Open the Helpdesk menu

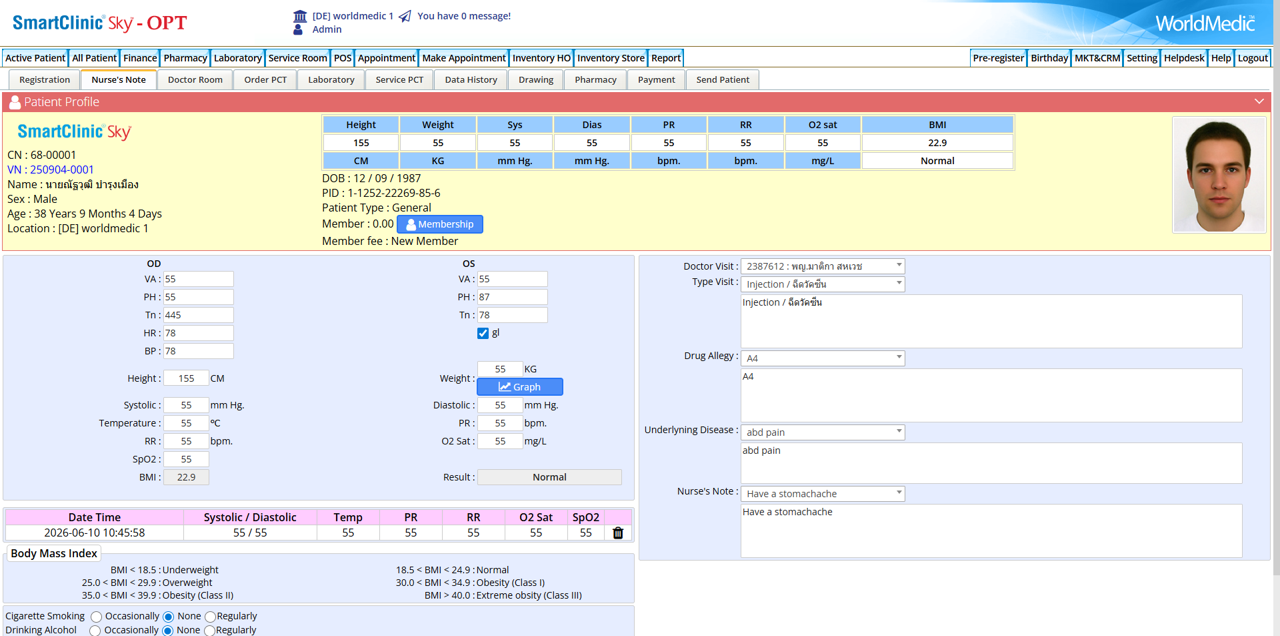pyautogui.click(x=1184, y=58)
